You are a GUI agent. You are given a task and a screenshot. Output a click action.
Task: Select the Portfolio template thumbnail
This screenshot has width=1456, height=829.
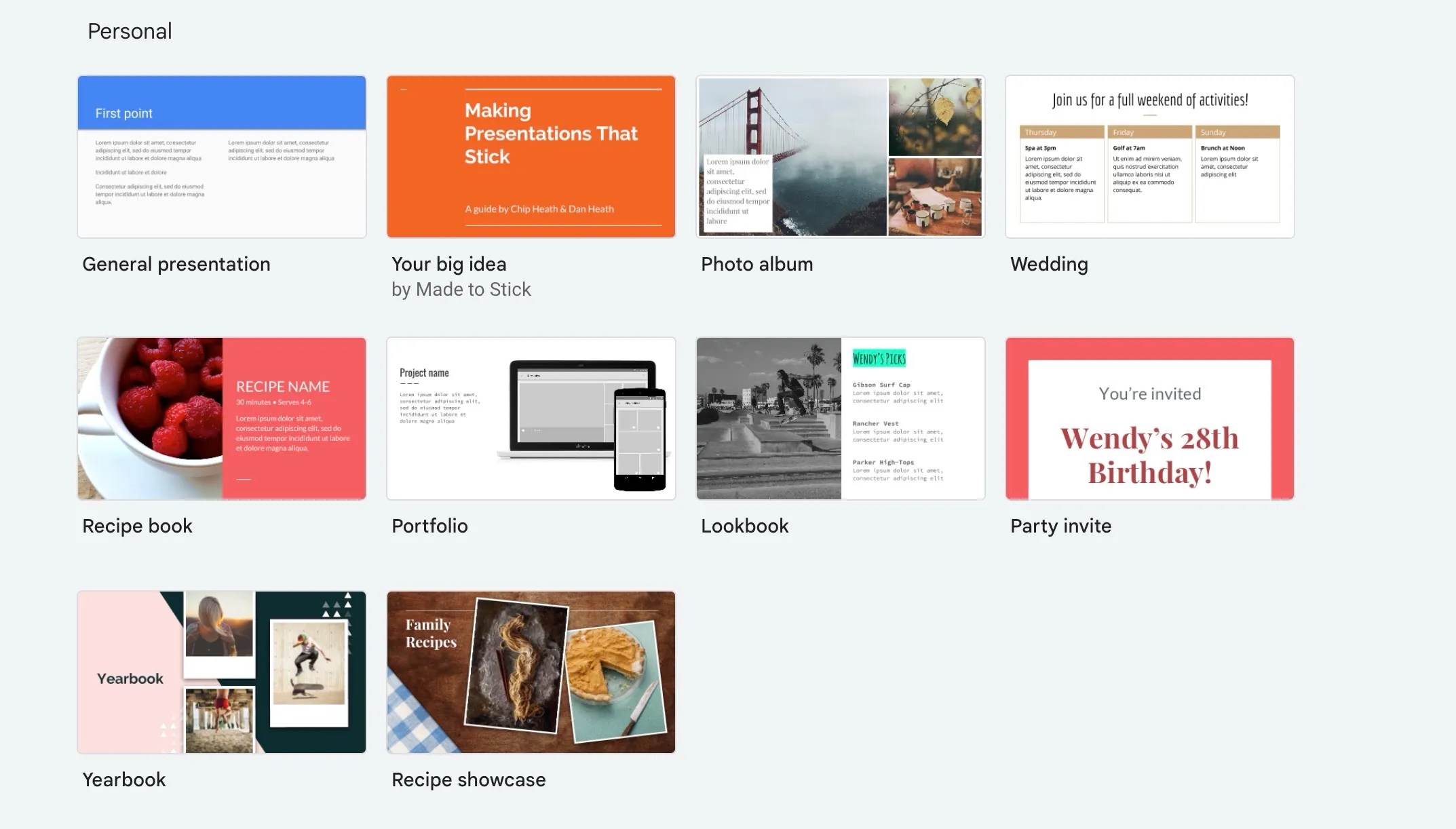[x=531, y=419]
